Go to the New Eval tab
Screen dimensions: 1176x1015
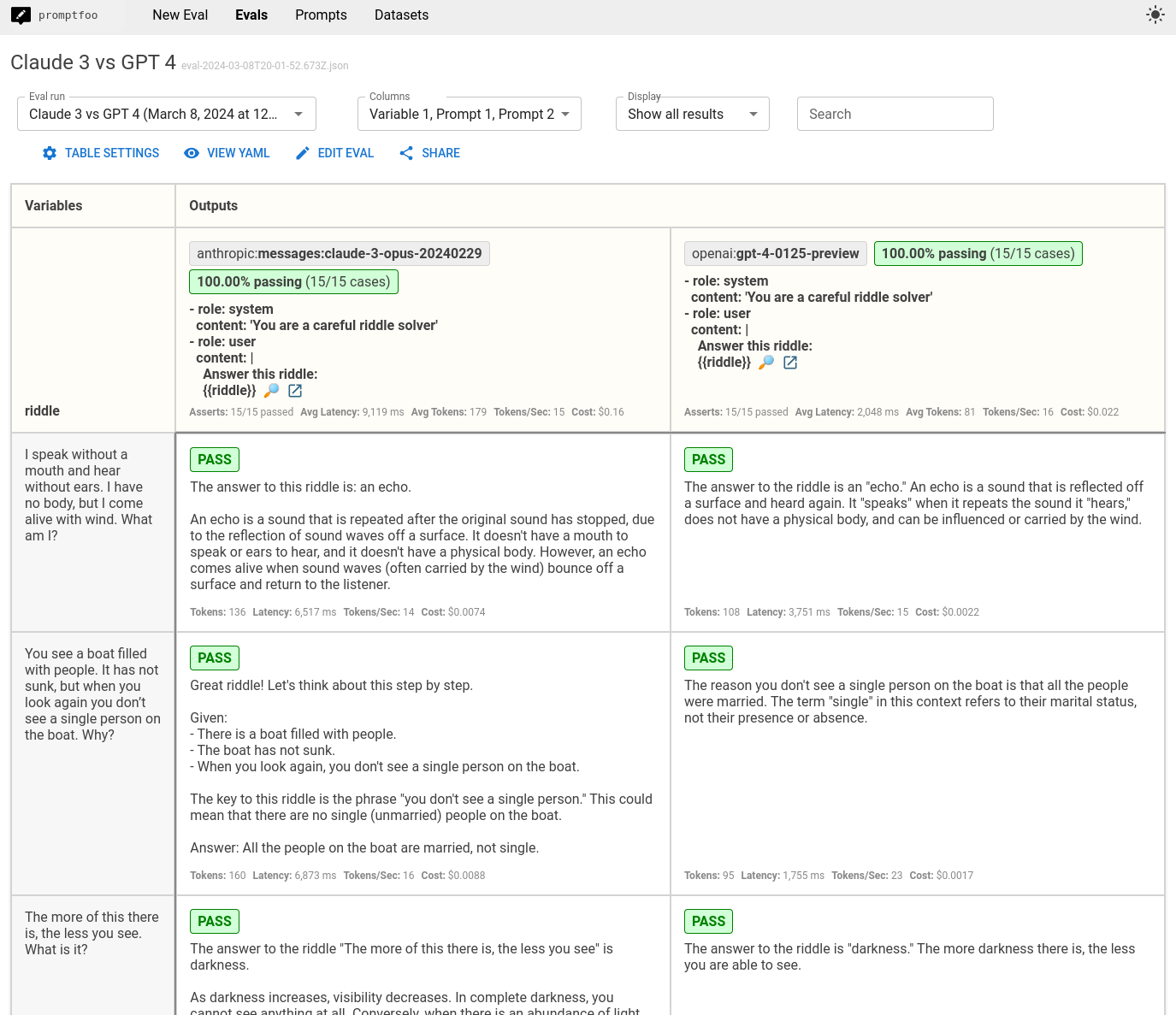(x=180, y=15)
